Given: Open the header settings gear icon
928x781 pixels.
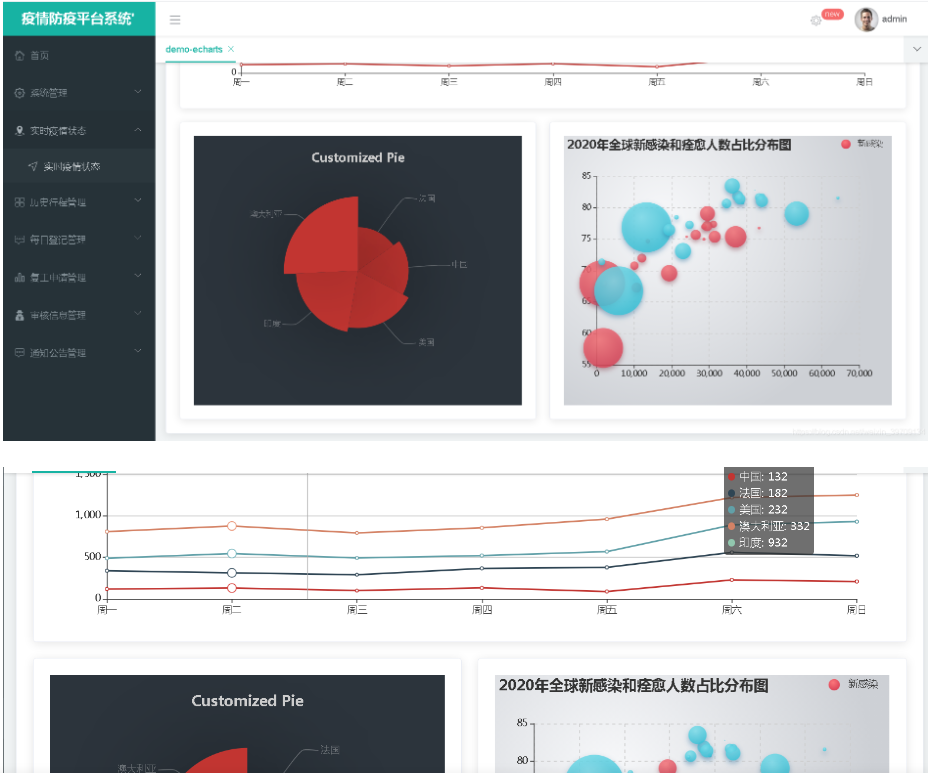Looking at the screenshot, I should pyautogui.click(x=816, y=21).
